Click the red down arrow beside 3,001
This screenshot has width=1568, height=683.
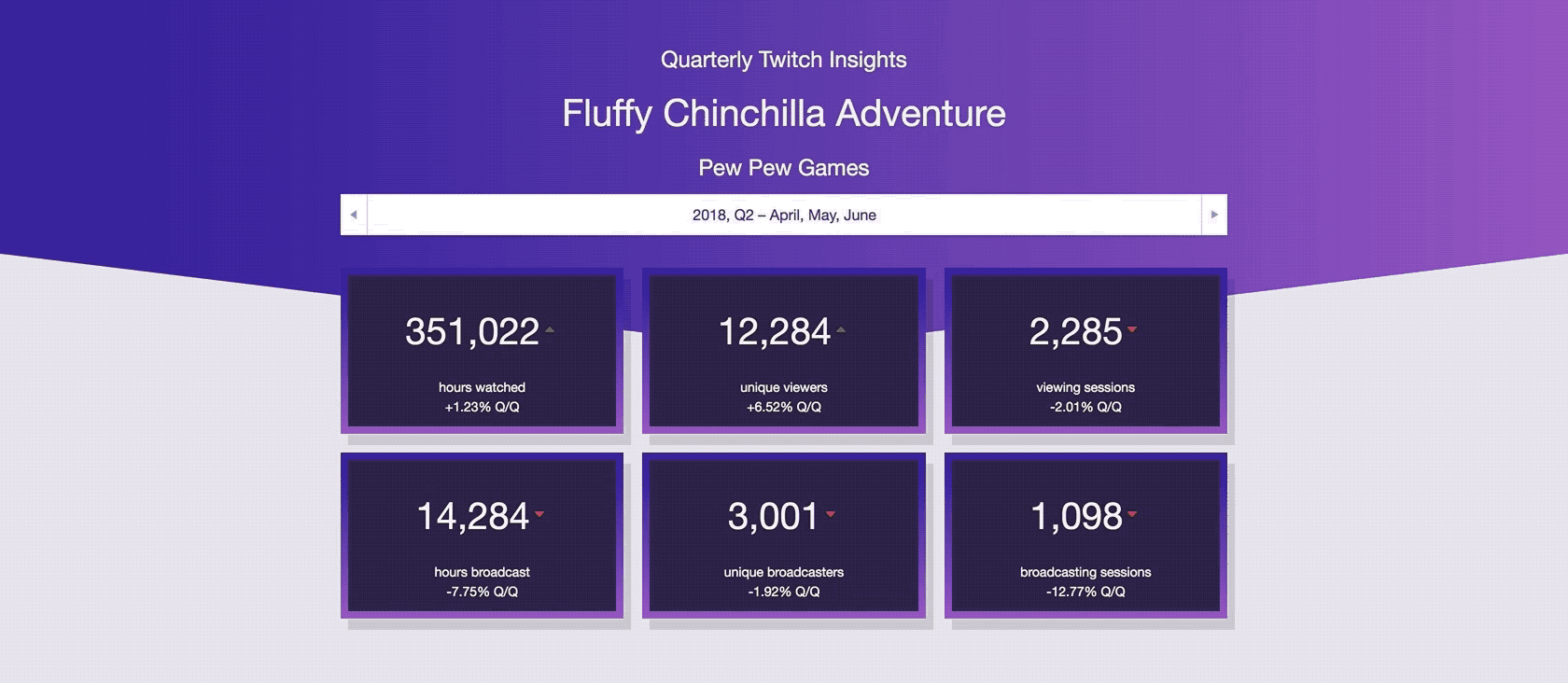point(830,514)
